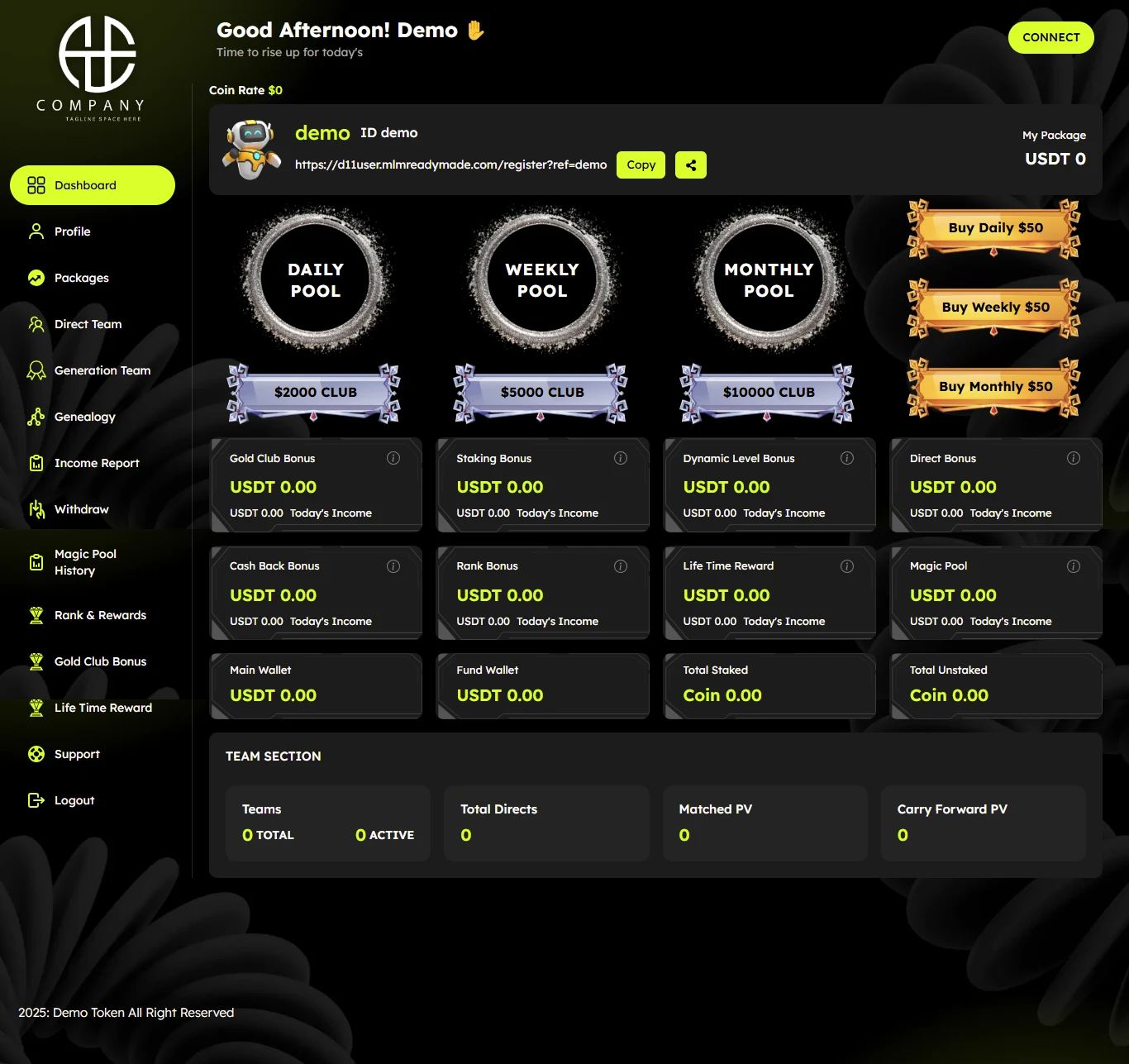Viewport: 1129px width, 1064px height.
Task: Open the Withdraw section
Action: [x=81, y=509]
